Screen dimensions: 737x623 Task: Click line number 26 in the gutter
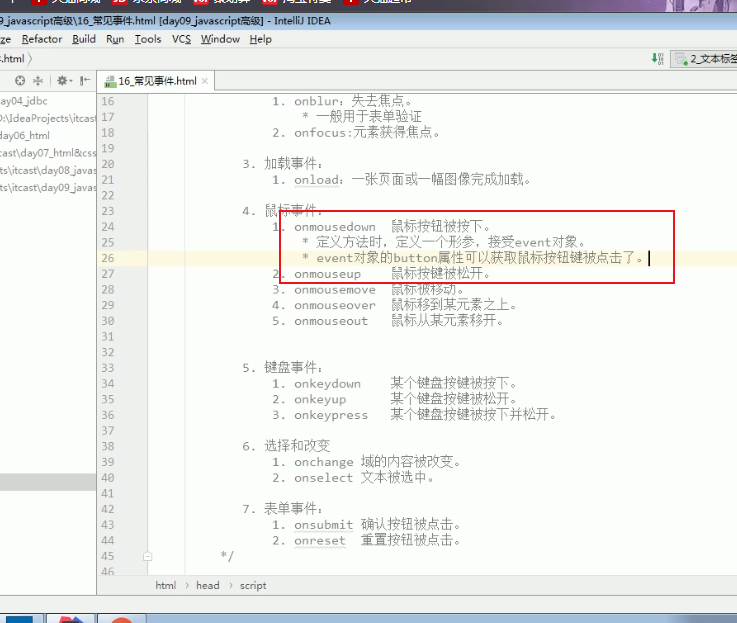click(108, 258)
